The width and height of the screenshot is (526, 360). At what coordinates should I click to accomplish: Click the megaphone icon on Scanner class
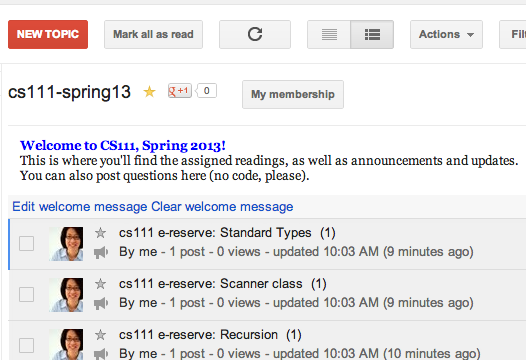(101, 303)
